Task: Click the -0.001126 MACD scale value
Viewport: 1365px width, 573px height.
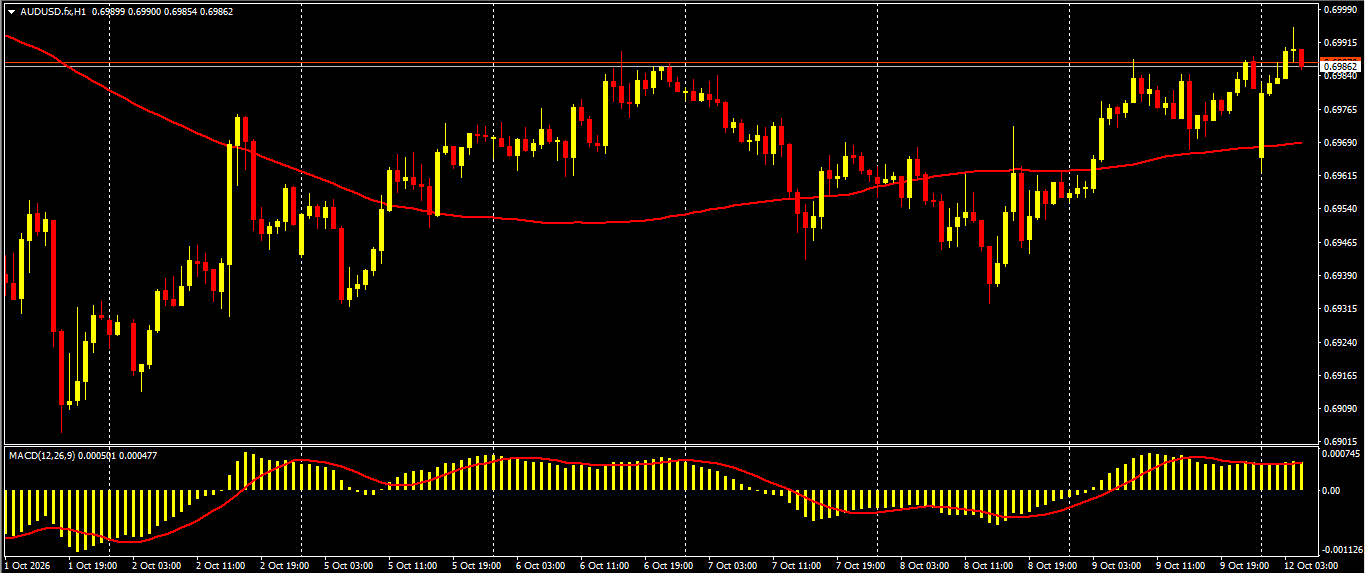Action: tap(1341, 550)
